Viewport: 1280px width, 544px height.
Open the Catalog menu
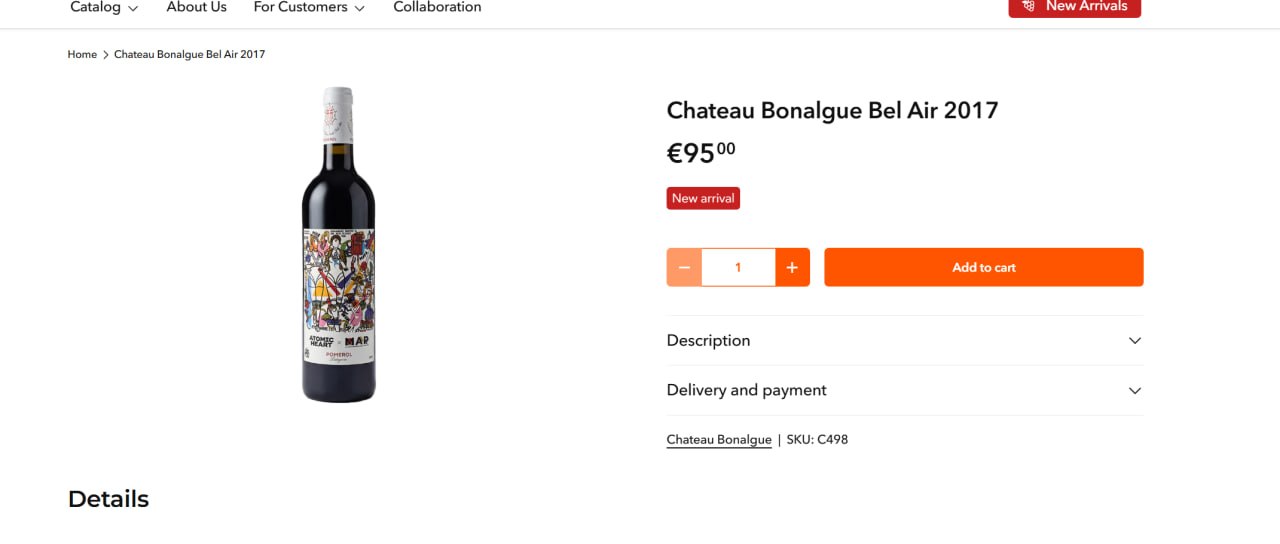pyautogui.click(x=96, y=7)
